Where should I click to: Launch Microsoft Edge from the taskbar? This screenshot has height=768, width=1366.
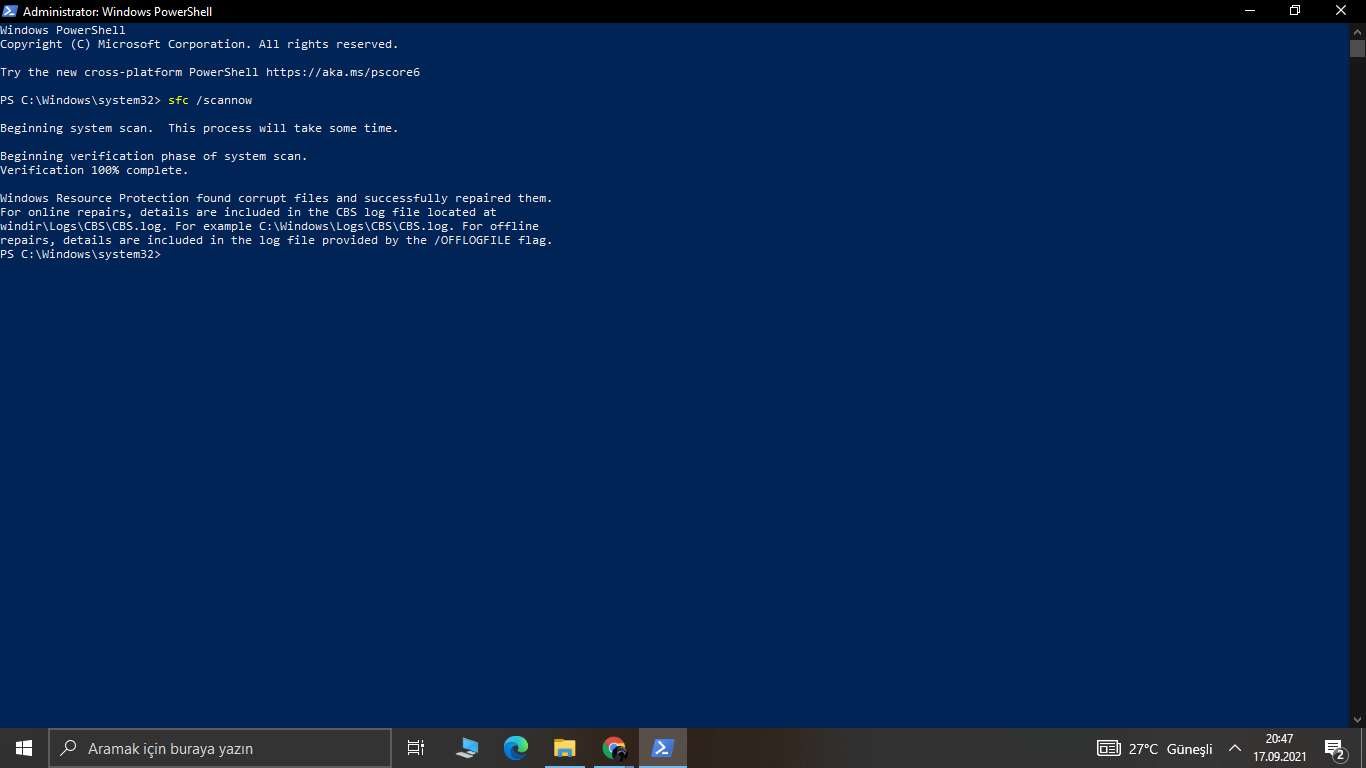point(515,748)
